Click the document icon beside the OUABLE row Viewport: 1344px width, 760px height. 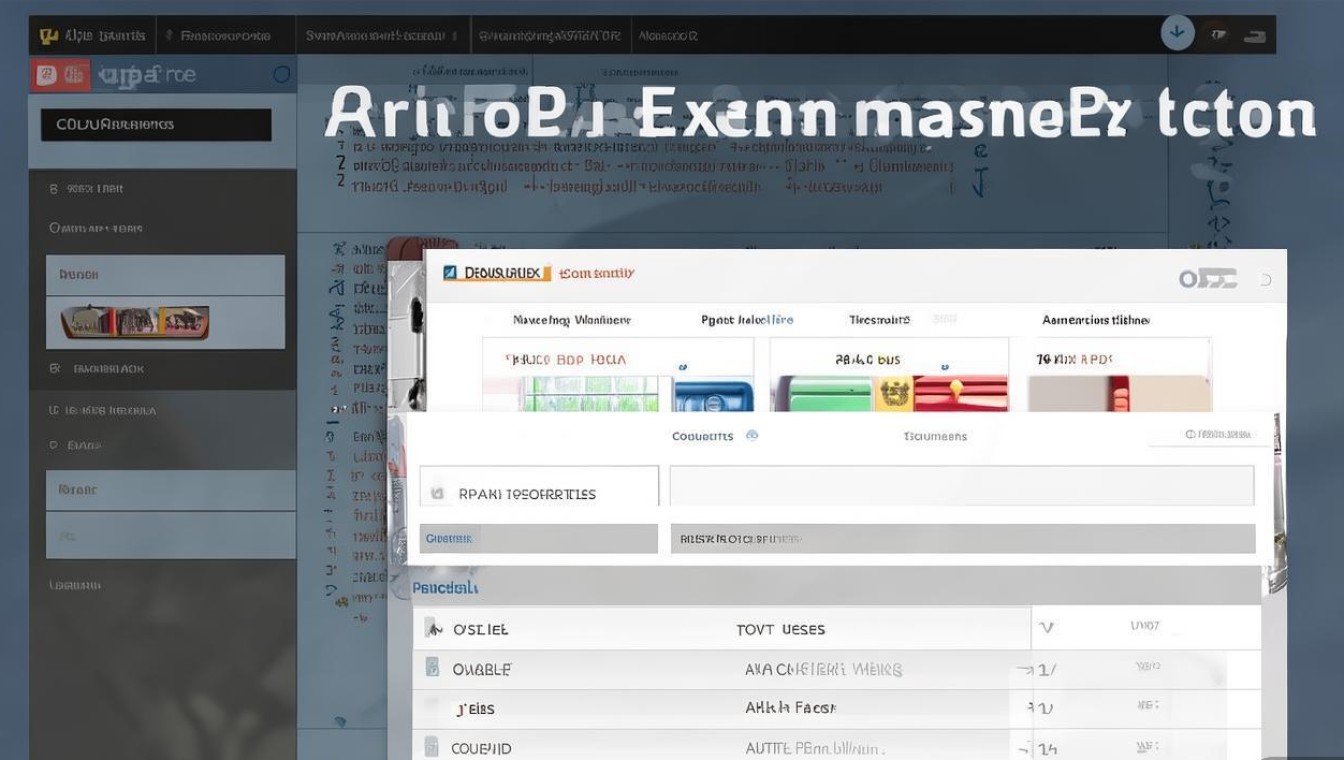click(432, 668)
